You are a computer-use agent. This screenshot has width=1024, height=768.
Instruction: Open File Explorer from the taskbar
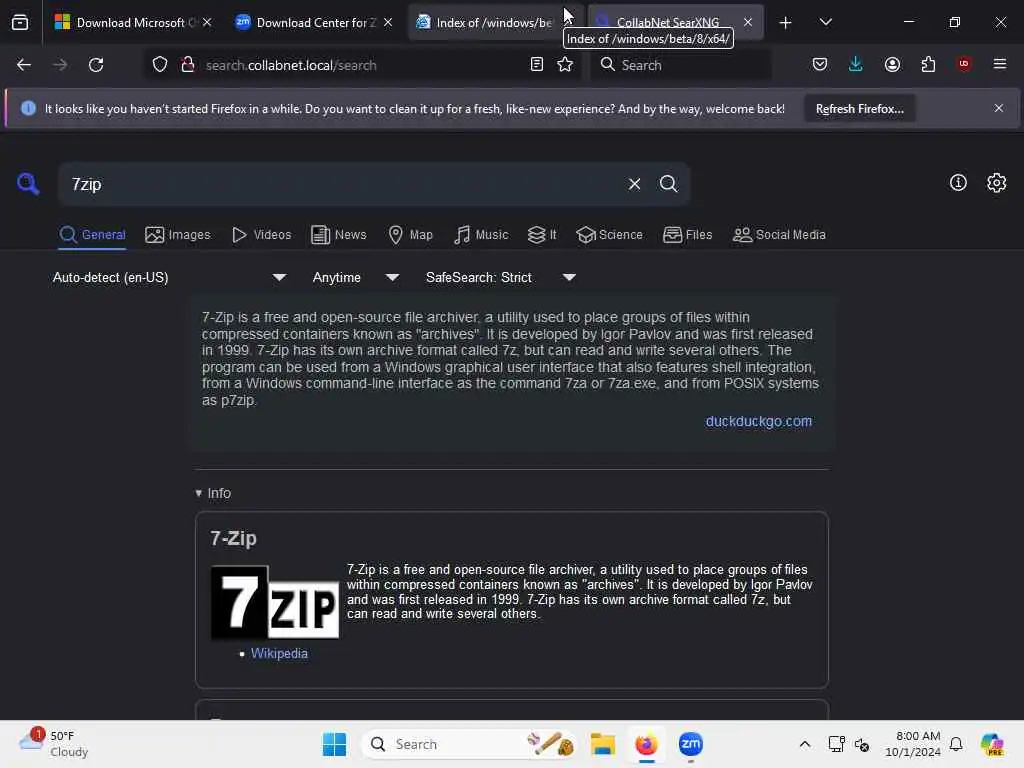(x=602, y=744)
